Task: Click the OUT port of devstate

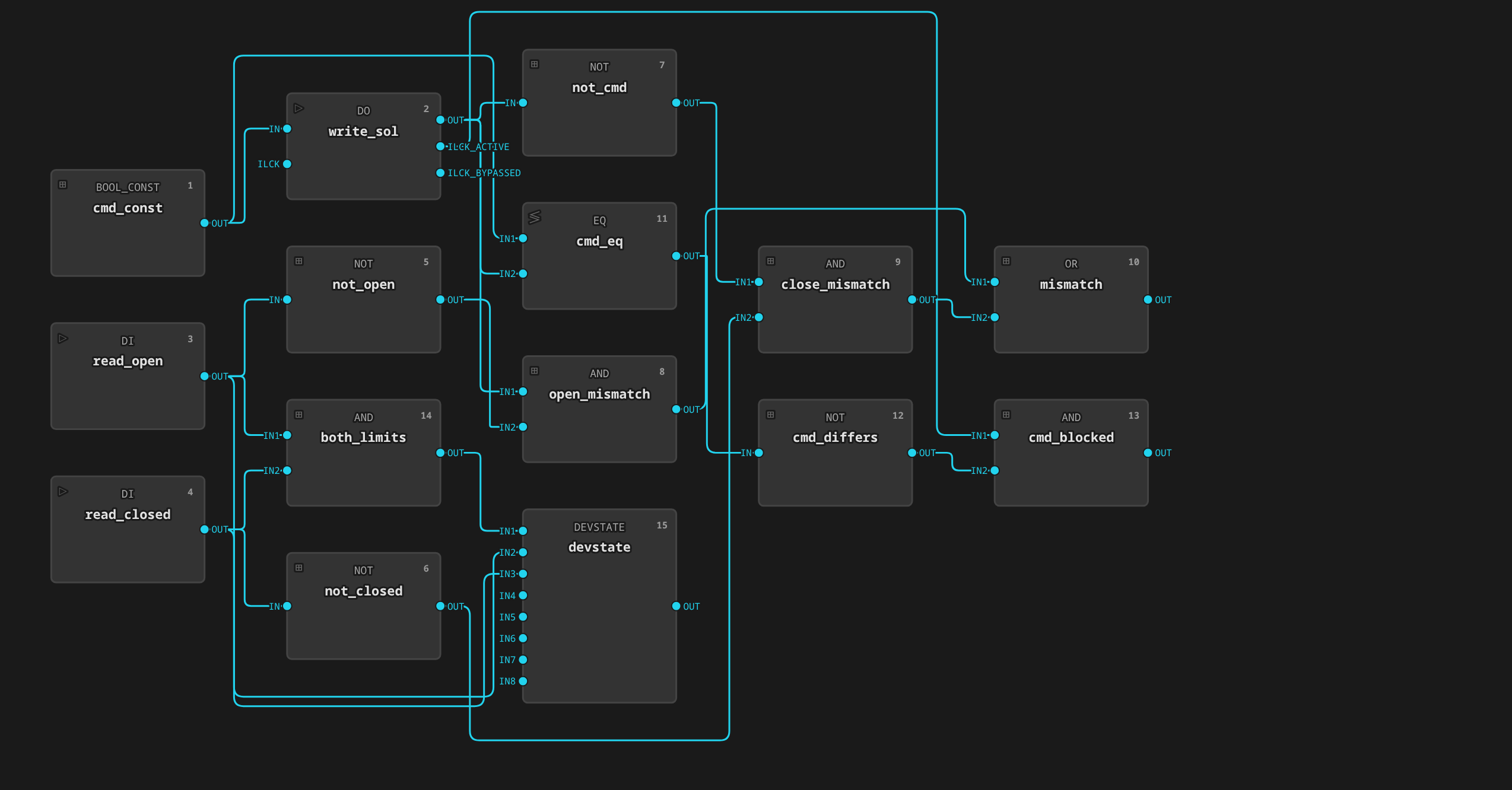Action: (x=676, y=606)
